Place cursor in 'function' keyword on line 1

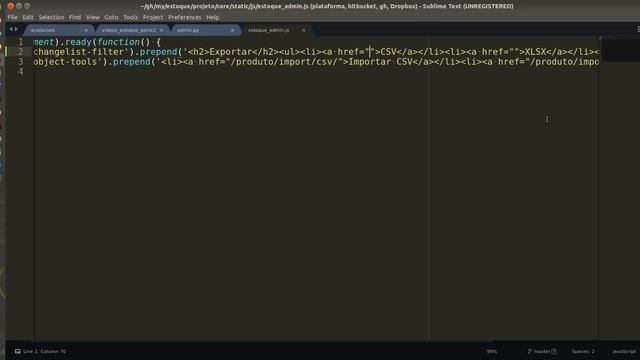pos(118,42)
